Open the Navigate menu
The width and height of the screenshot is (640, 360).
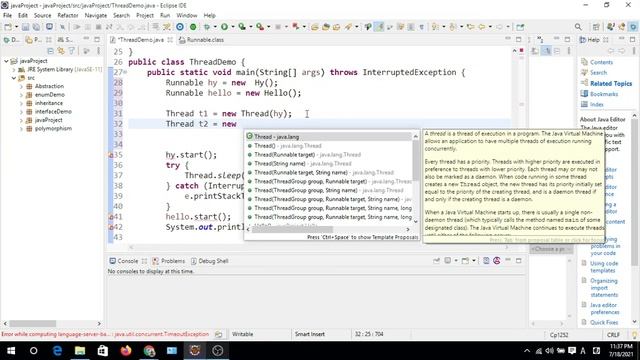click(96, 16)
